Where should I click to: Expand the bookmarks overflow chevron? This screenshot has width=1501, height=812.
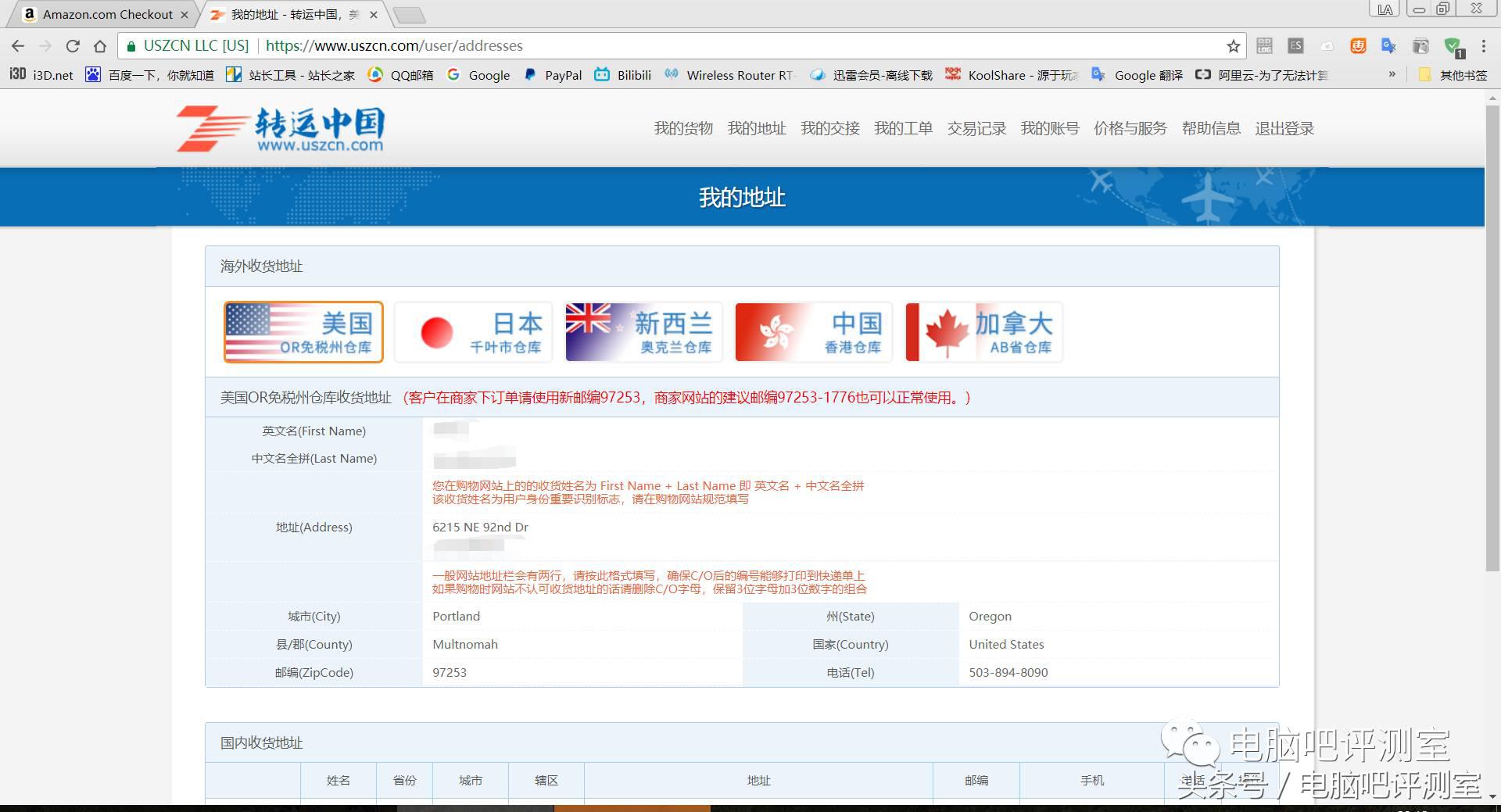1392,75
